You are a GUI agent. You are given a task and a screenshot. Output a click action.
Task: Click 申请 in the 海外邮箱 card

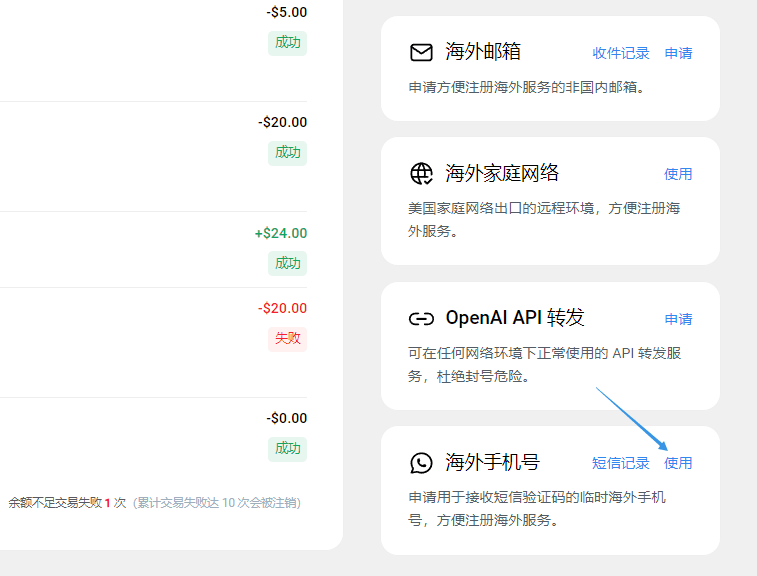tap(678, 53)
